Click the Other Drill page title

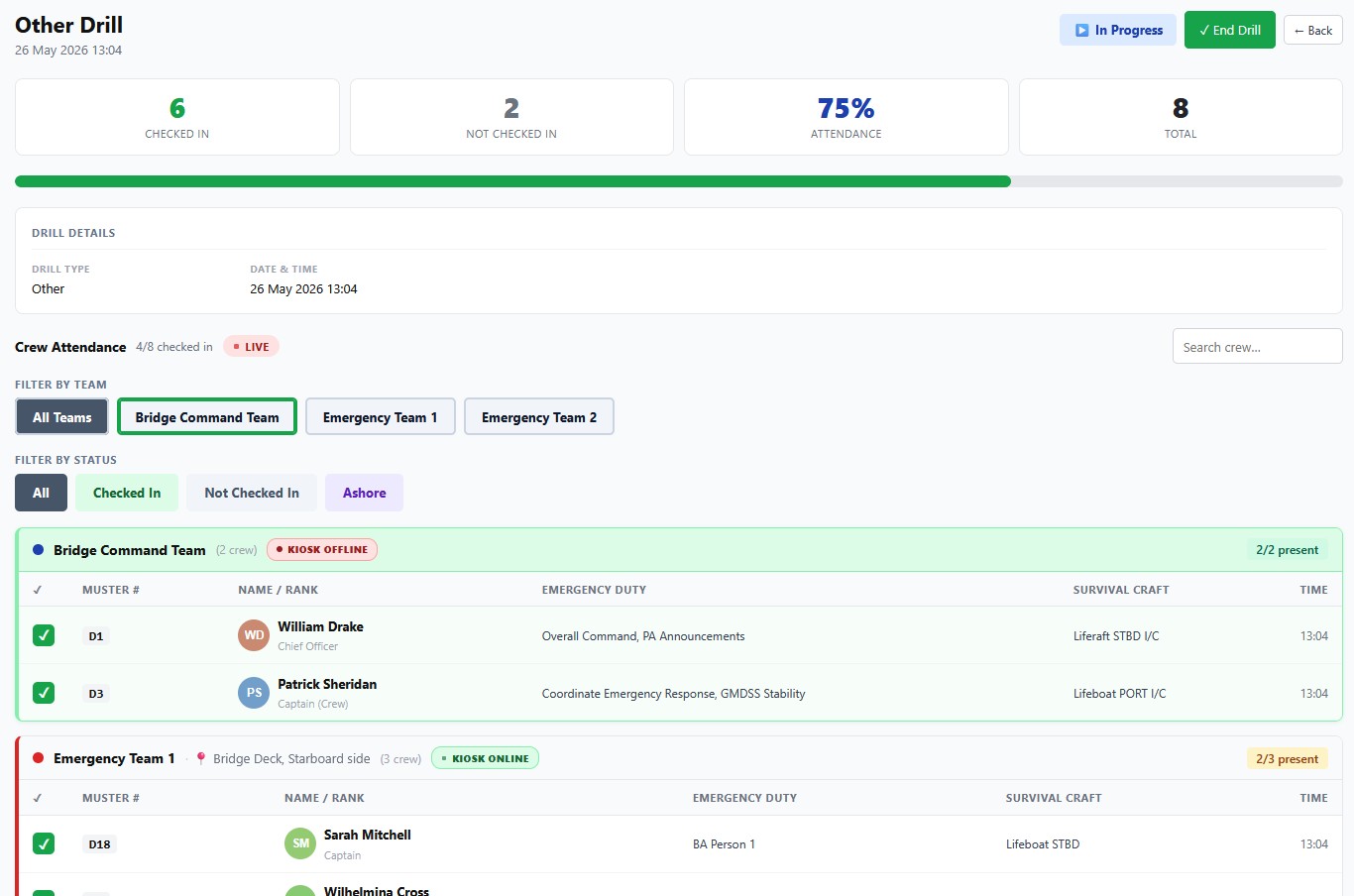(x=69, y=25)
